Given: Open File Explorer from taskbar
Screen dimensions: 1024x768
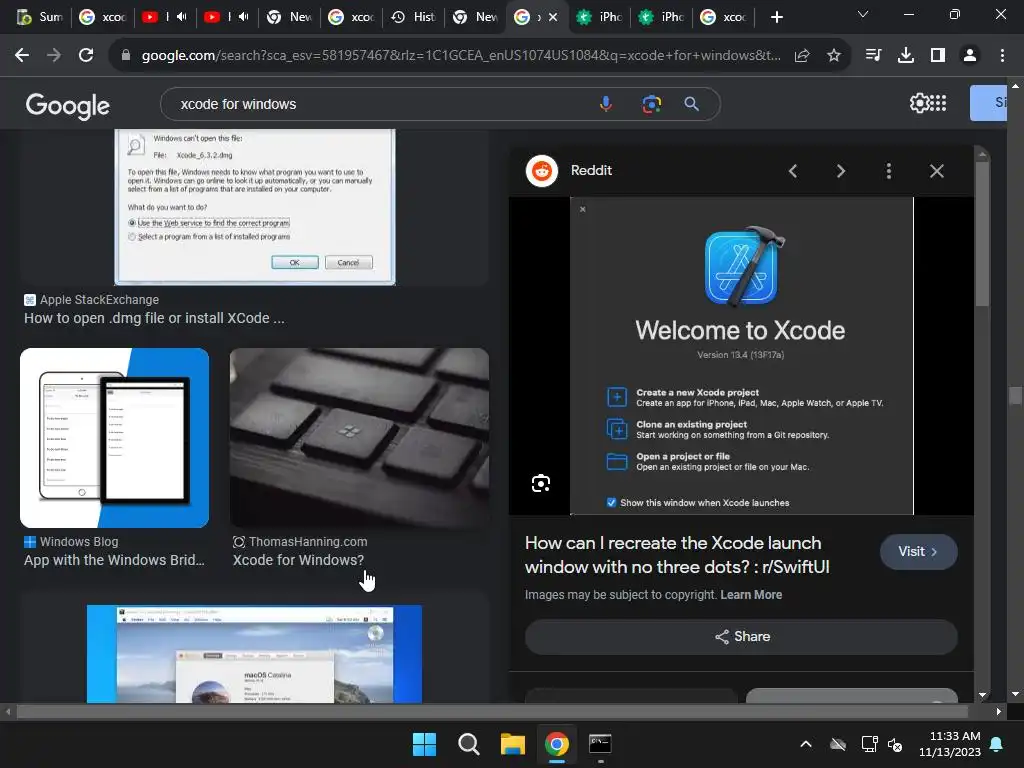Looking at the screenshot, I should pyautogui.click(x=513, y=744).
